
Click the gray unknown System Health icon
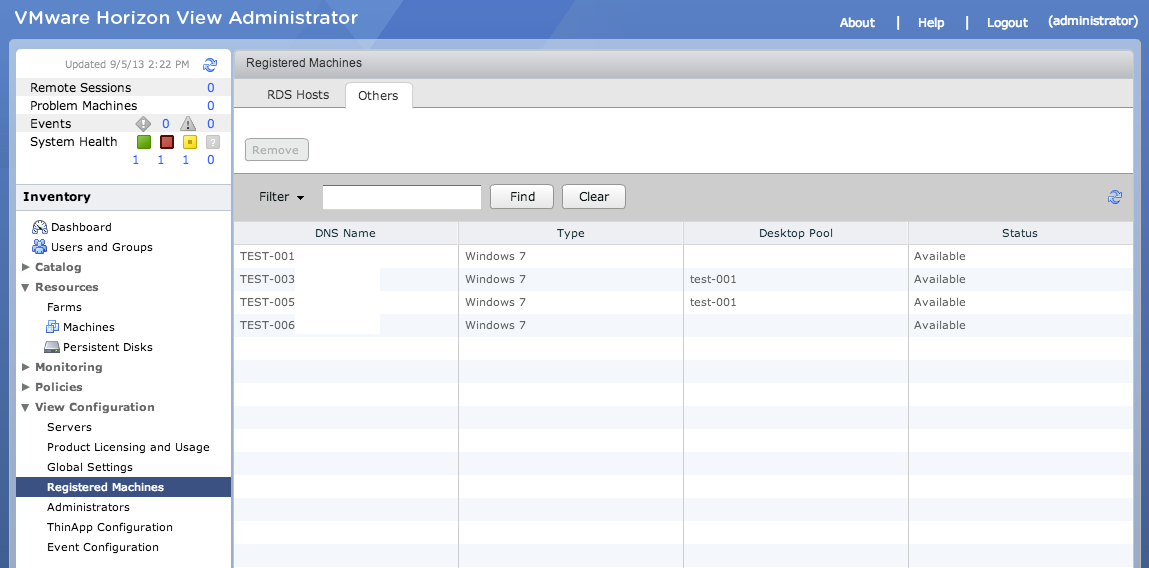click(213, 141)
